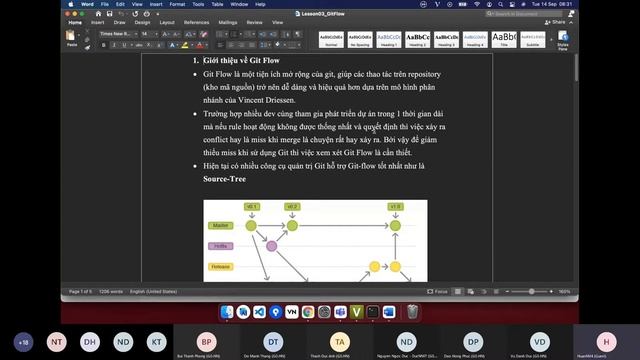Click the Search in Document field
Image resolution: width=640 pixels, height=360 pixels.
pos(524,14)
